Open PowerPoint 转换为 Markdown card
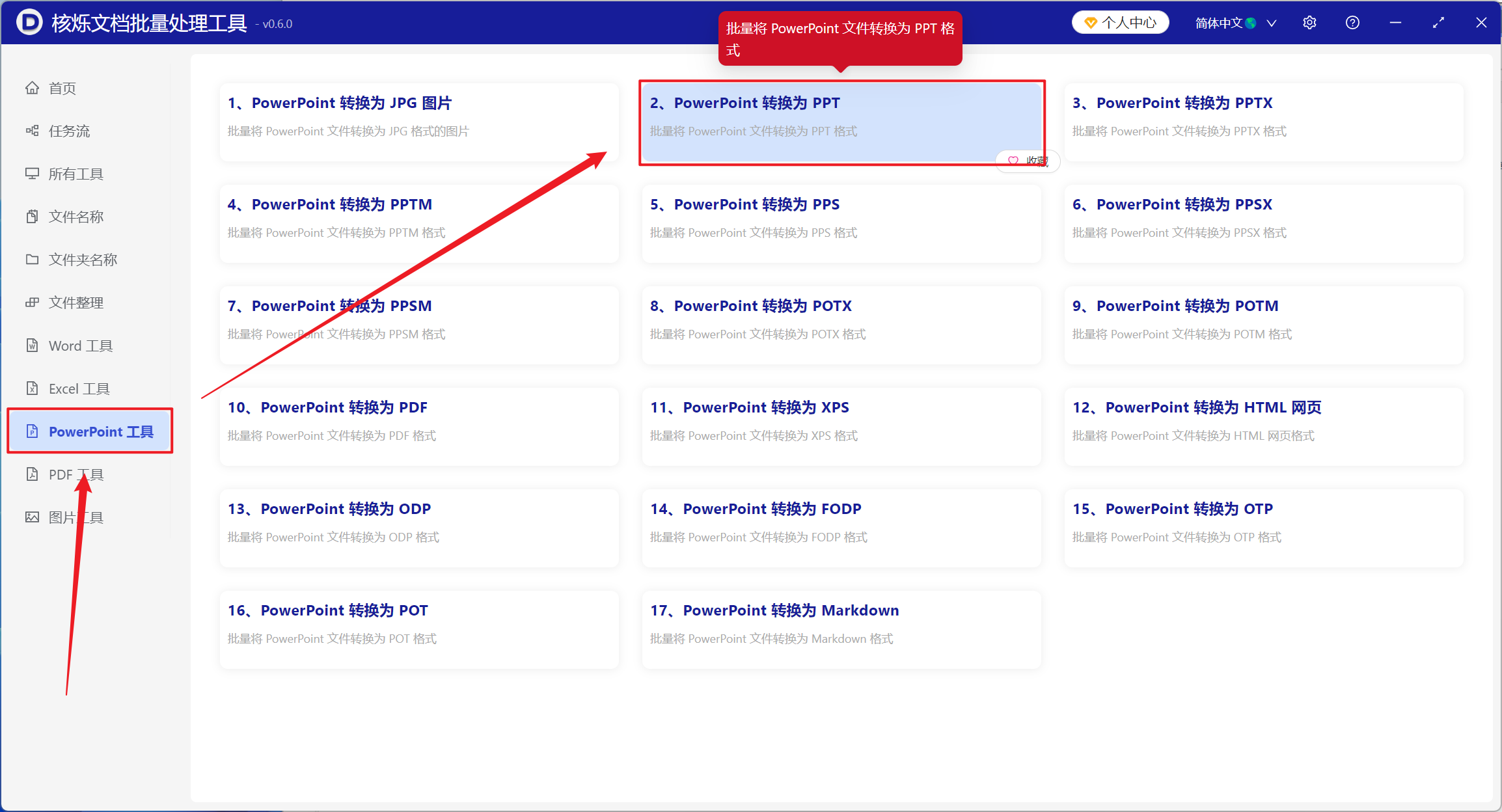 point(841,630)
